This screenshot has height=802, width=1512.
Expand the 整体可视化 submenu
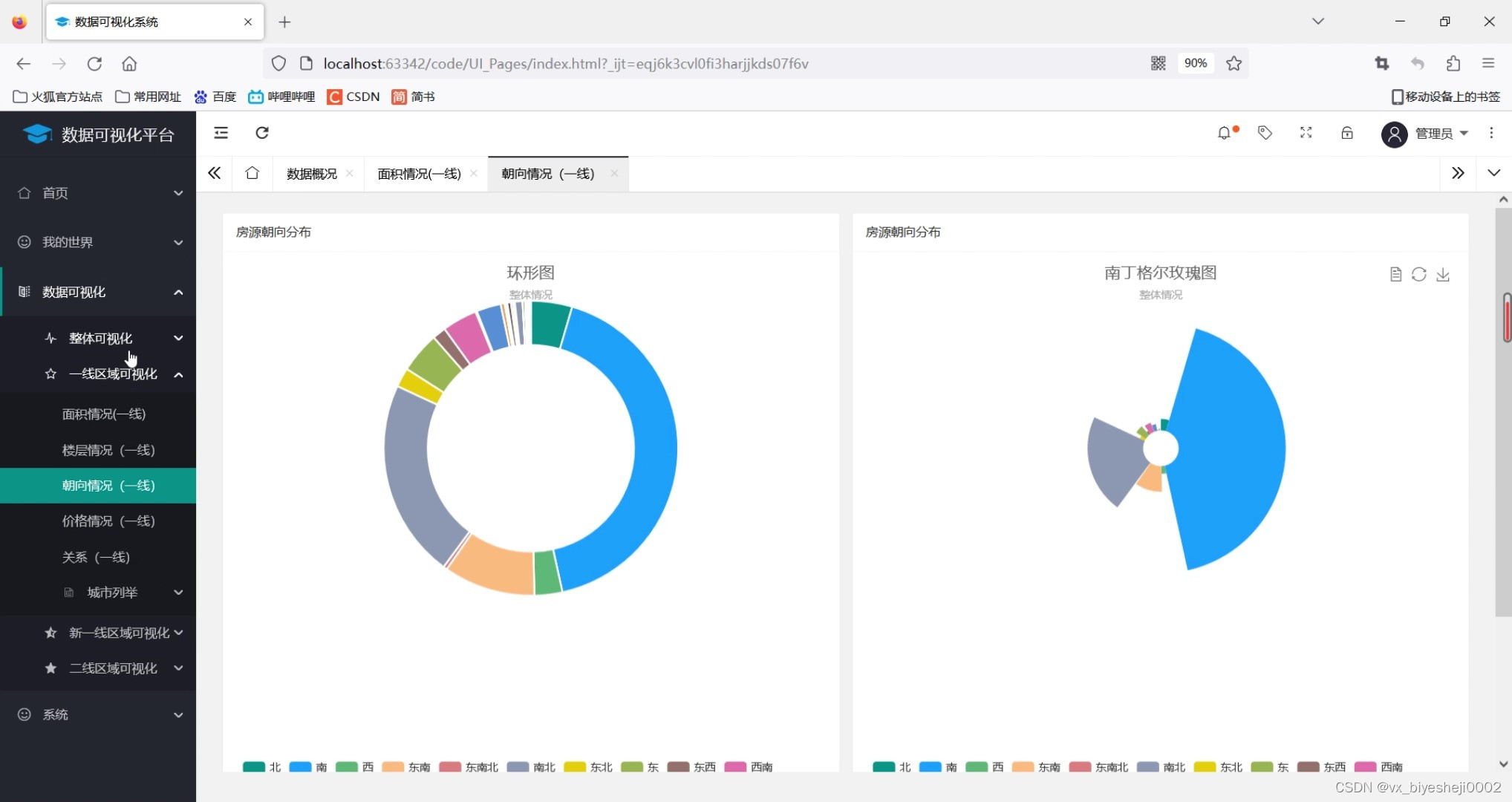(x=100, y=339)
